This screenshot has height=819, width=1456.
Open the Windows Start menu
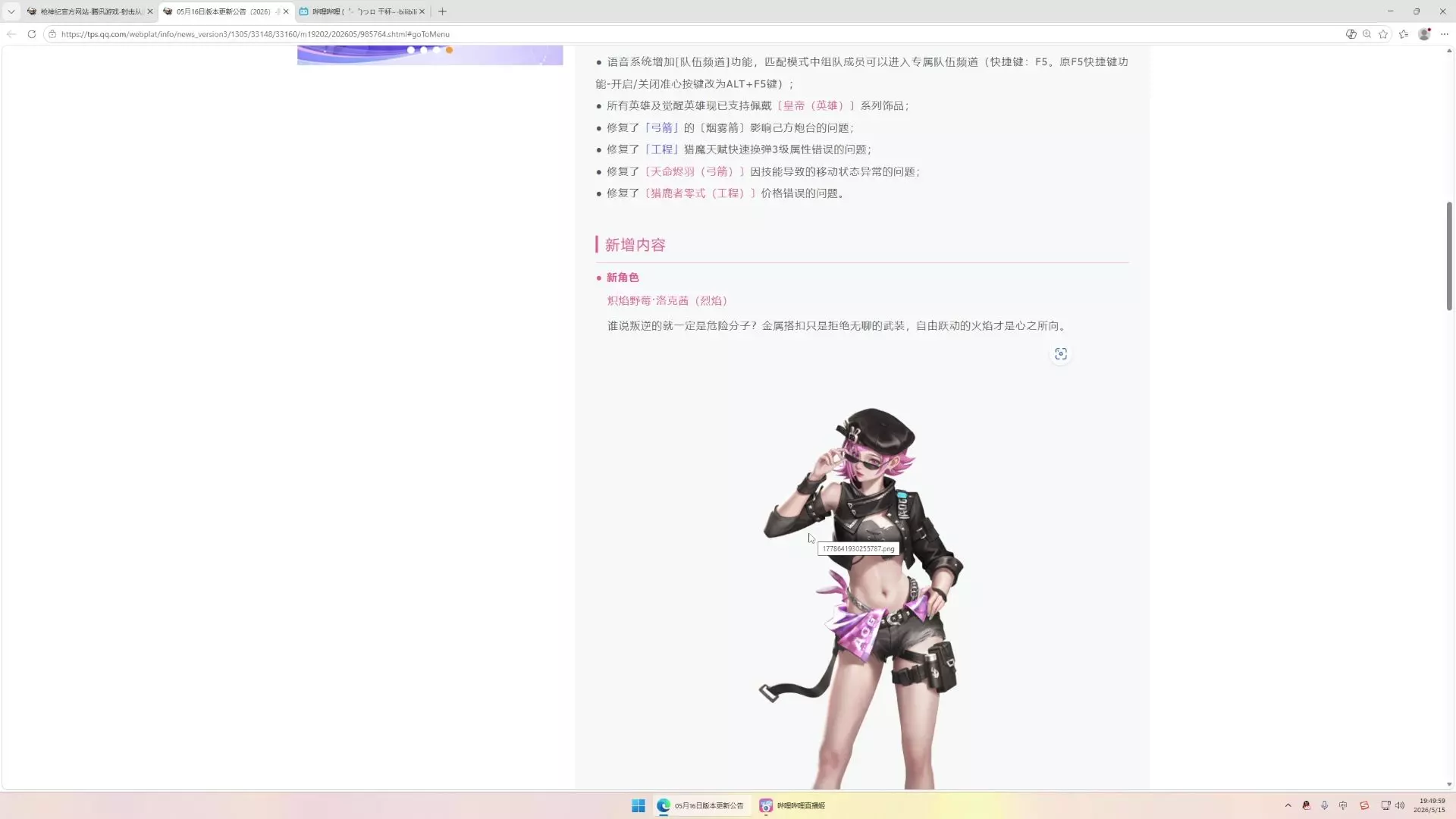pyautogui.click(x=639, y=805)
